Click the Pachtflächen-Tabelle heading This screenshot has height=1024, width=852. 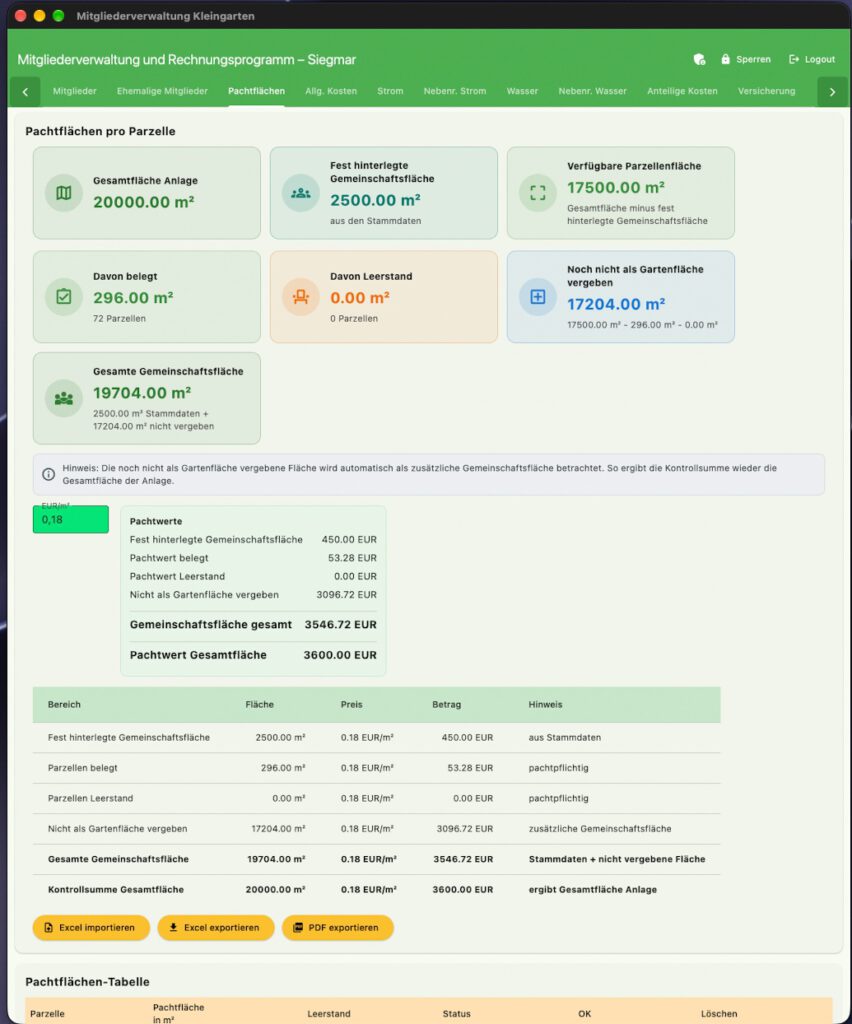pos(87,982)
